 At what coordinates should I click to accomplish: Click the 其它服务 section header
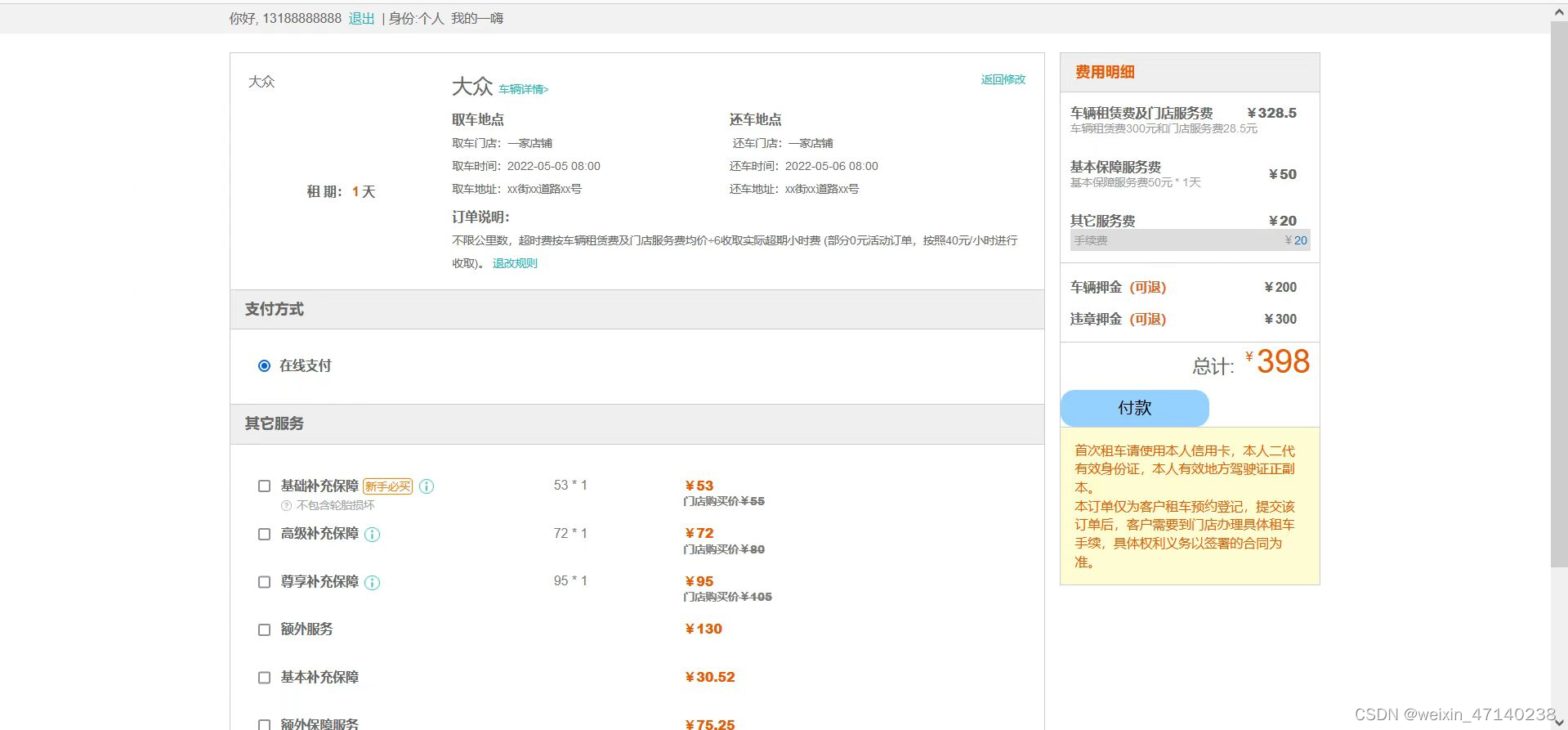[x=637, y=423]
